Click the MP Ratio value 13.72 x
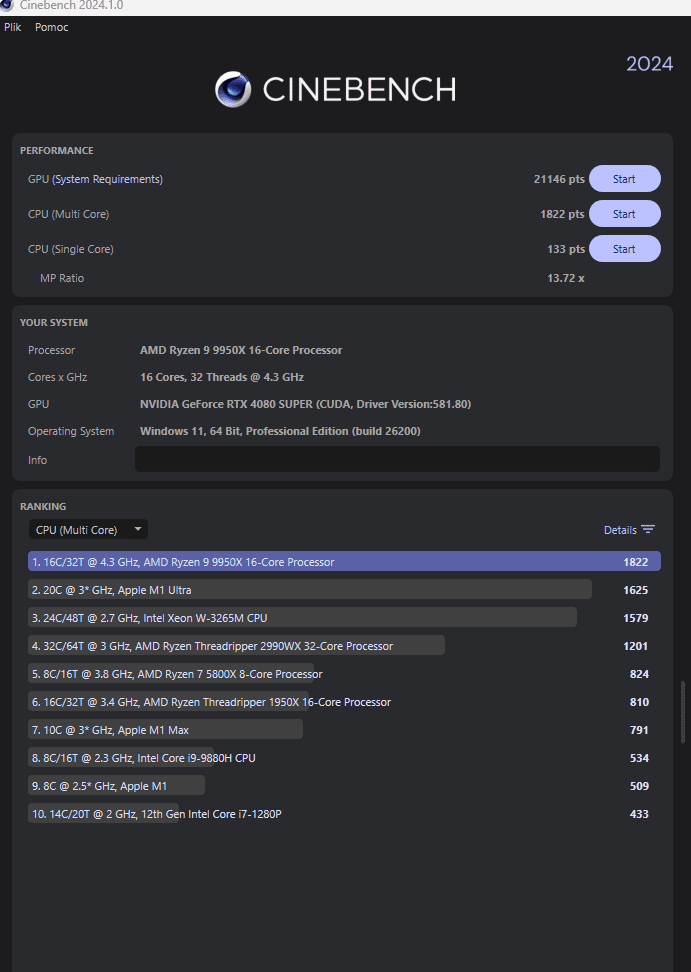The image size is (691, 972). click(566, 278)
